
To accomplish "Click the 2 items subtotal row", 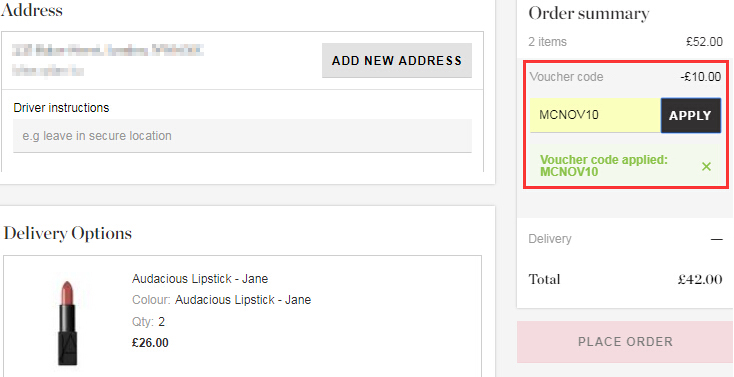I will (625, 42).
